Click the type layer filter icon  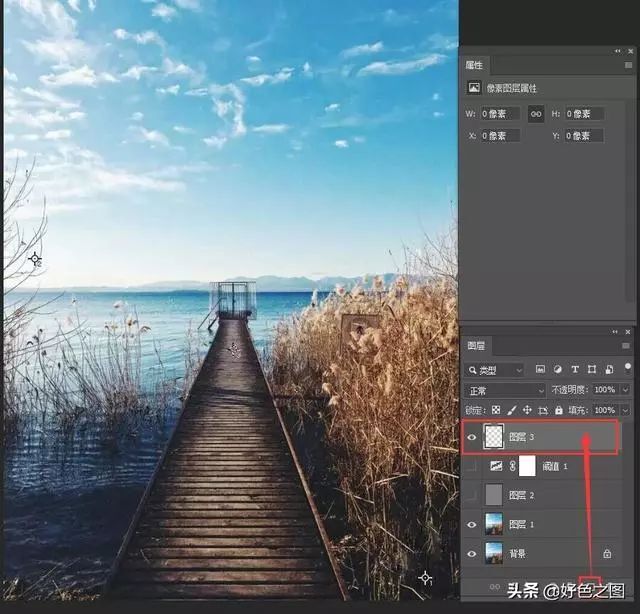(x=575, y=370)
